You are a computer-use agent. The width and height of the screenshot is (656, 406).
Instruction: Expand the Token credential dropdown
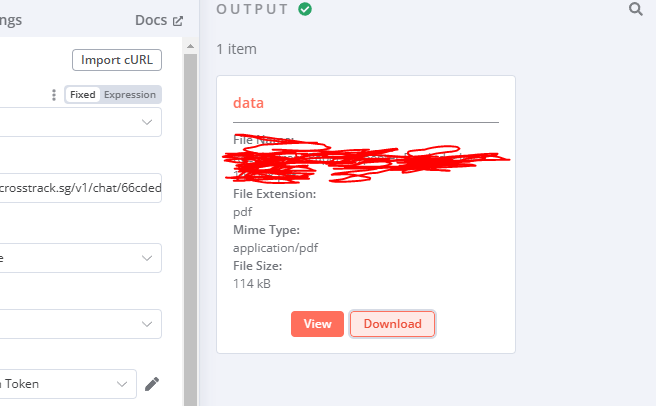(67, 384)
